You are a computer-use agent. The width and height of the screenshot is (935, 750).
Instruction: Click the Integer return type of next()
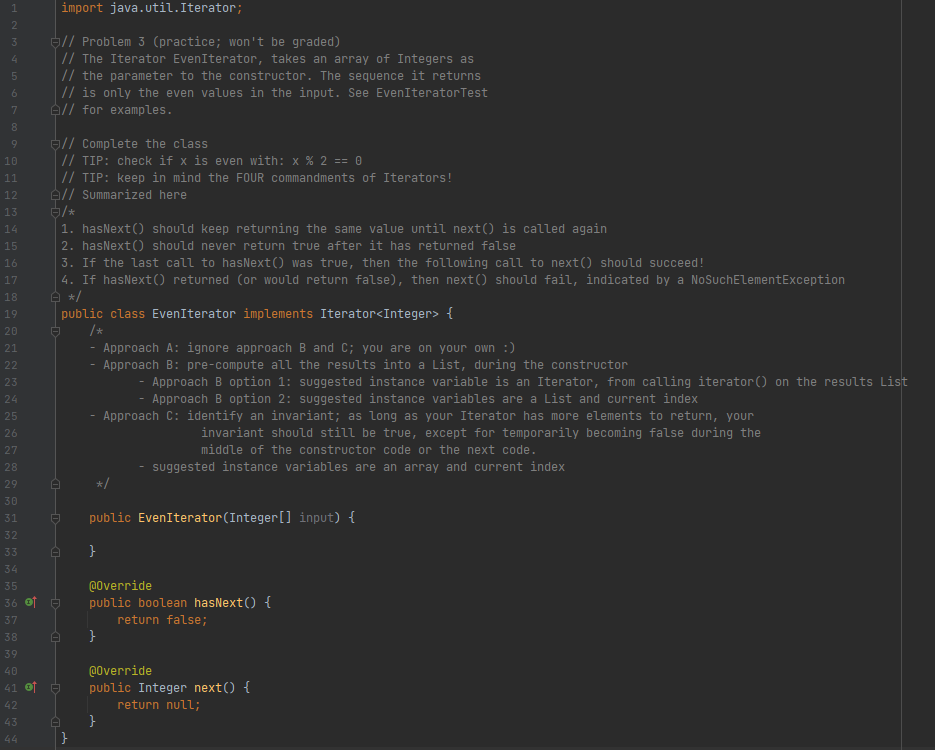click(162, 687)
